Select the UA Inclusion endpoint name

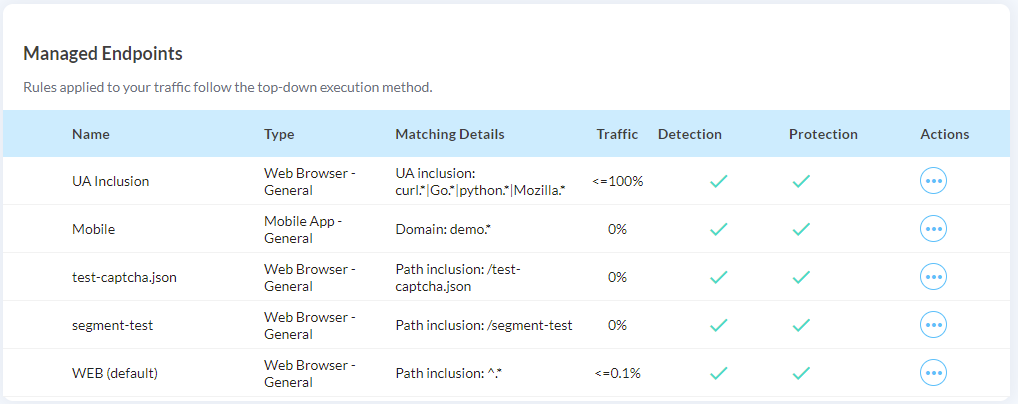[110, 181]
